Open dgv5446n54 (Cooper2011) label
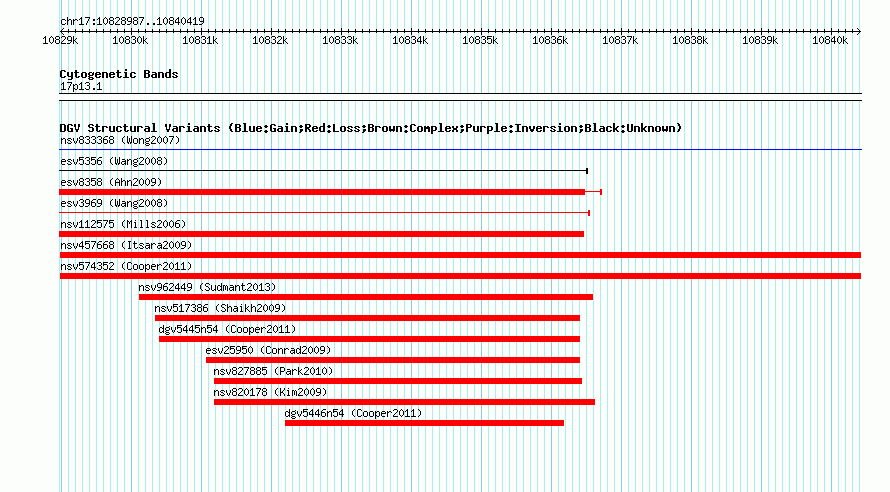This screenshot has height=492, width=890. click(353, 413)
